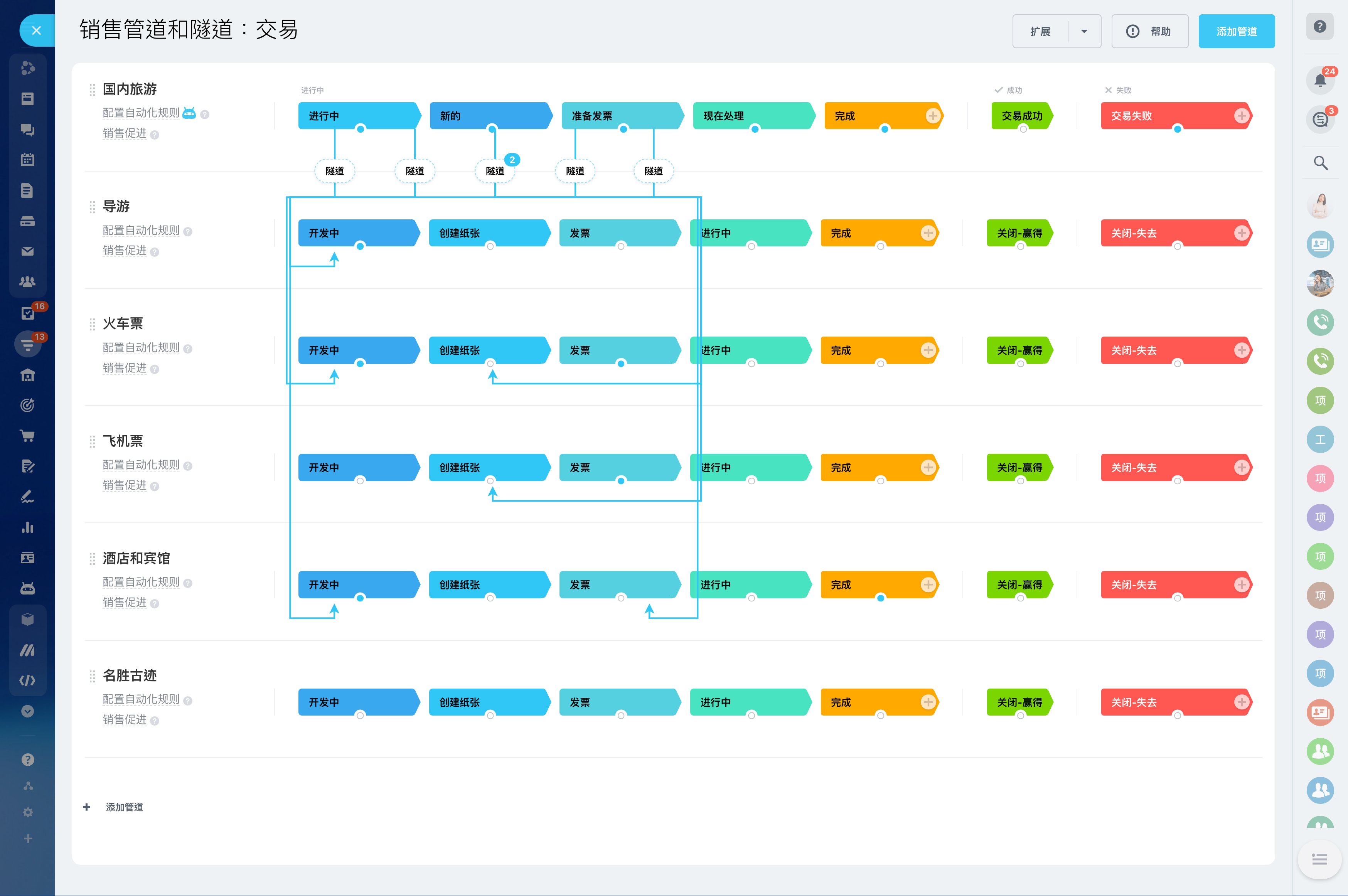Click the help question icon at top right
Screen dimensions: 1348x896
pyautogui.click(x=1319, y=27)
